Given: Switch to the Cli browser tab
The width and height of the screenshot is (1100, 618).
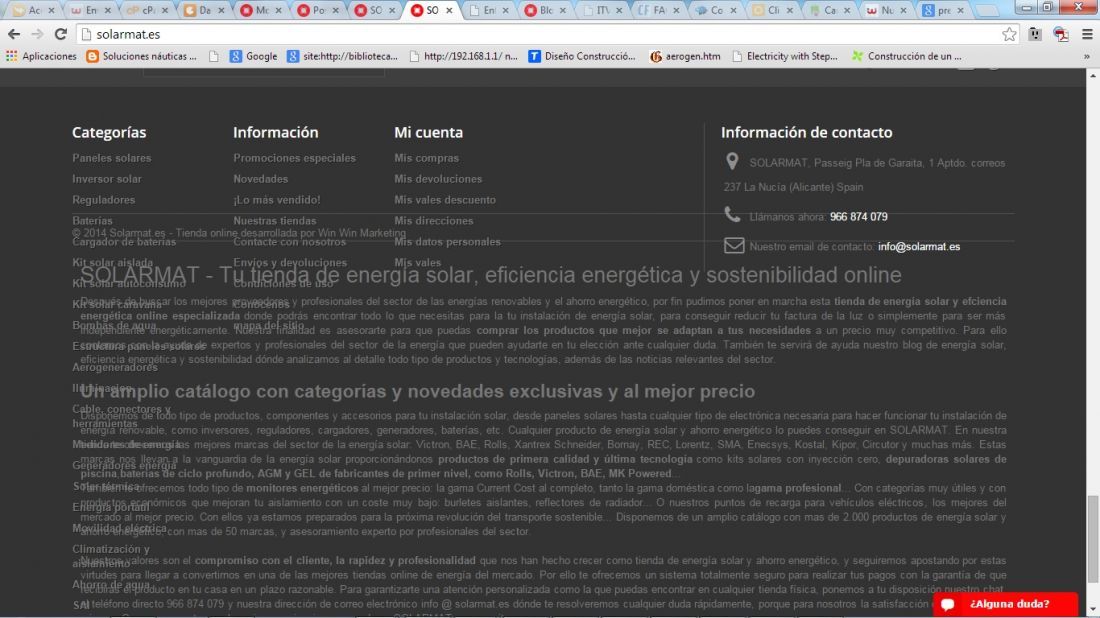Looking at the screenshot, I should 773,11.
